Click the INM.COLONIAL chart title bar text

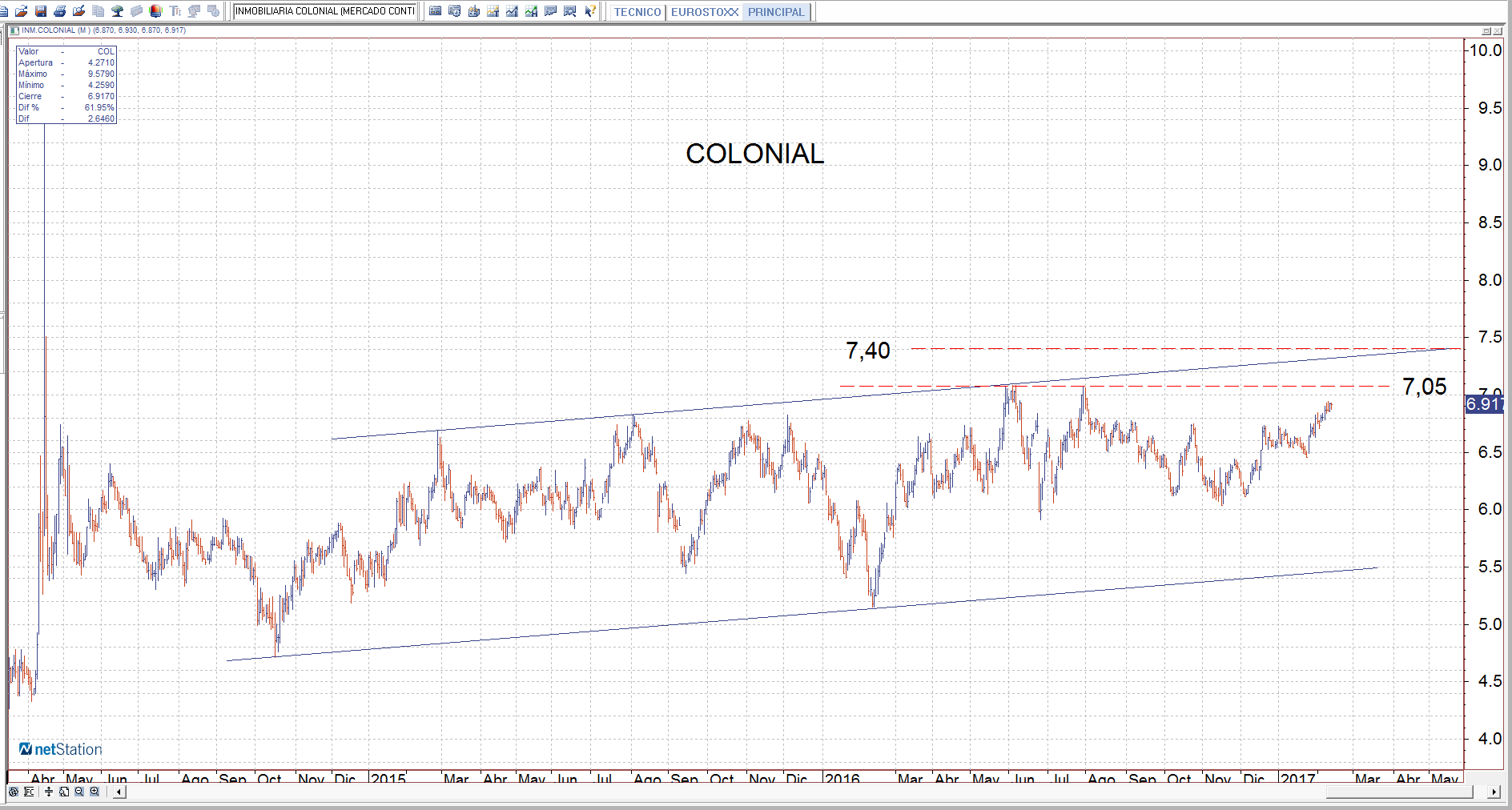pyautogui.click(x=103, y=30)
